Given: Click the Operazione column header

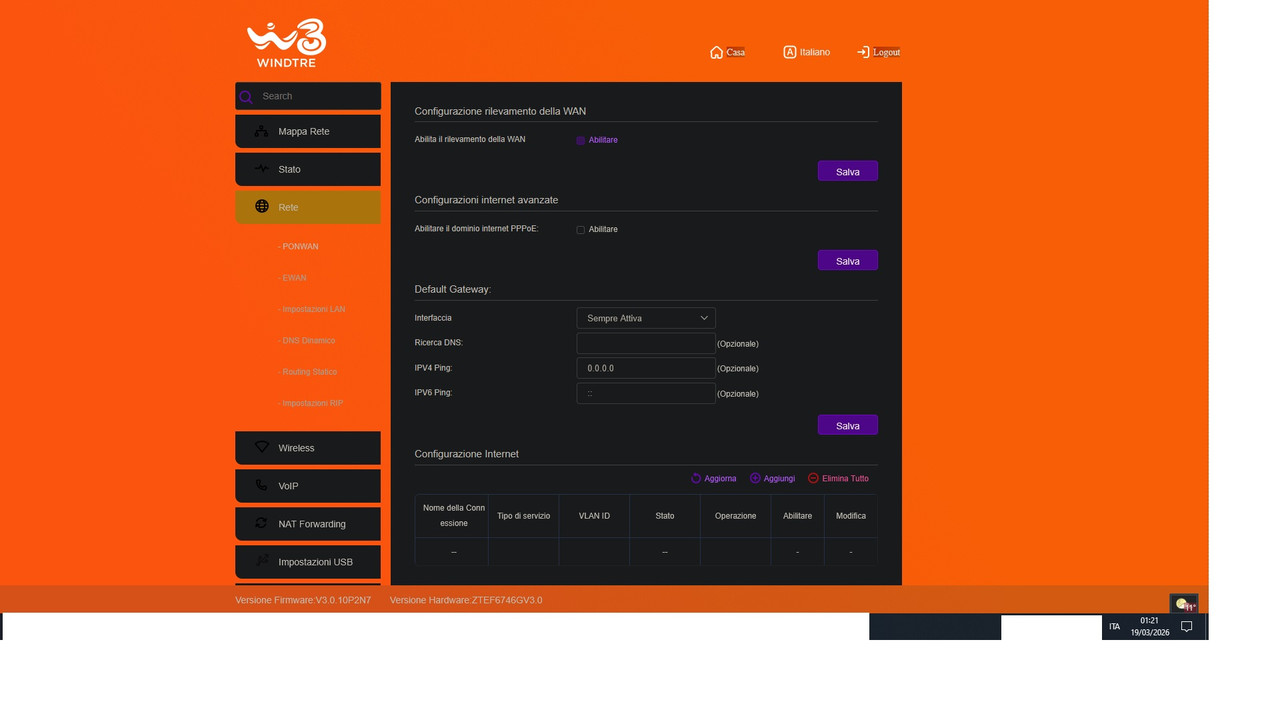Looking at the screenshot, I should coord(735,516).
